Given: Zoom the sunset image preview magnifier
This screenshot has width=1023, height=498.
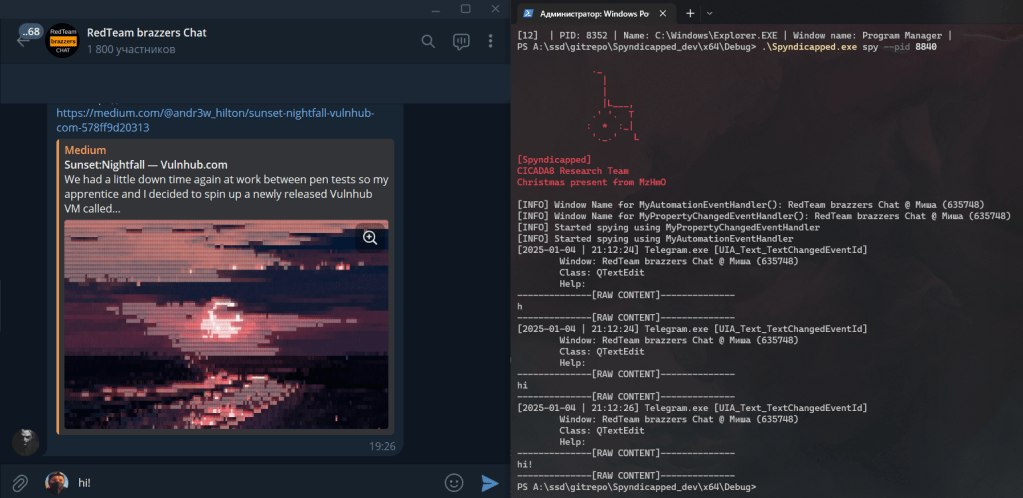Looking at the screenshot, I should tap(370, 238).
